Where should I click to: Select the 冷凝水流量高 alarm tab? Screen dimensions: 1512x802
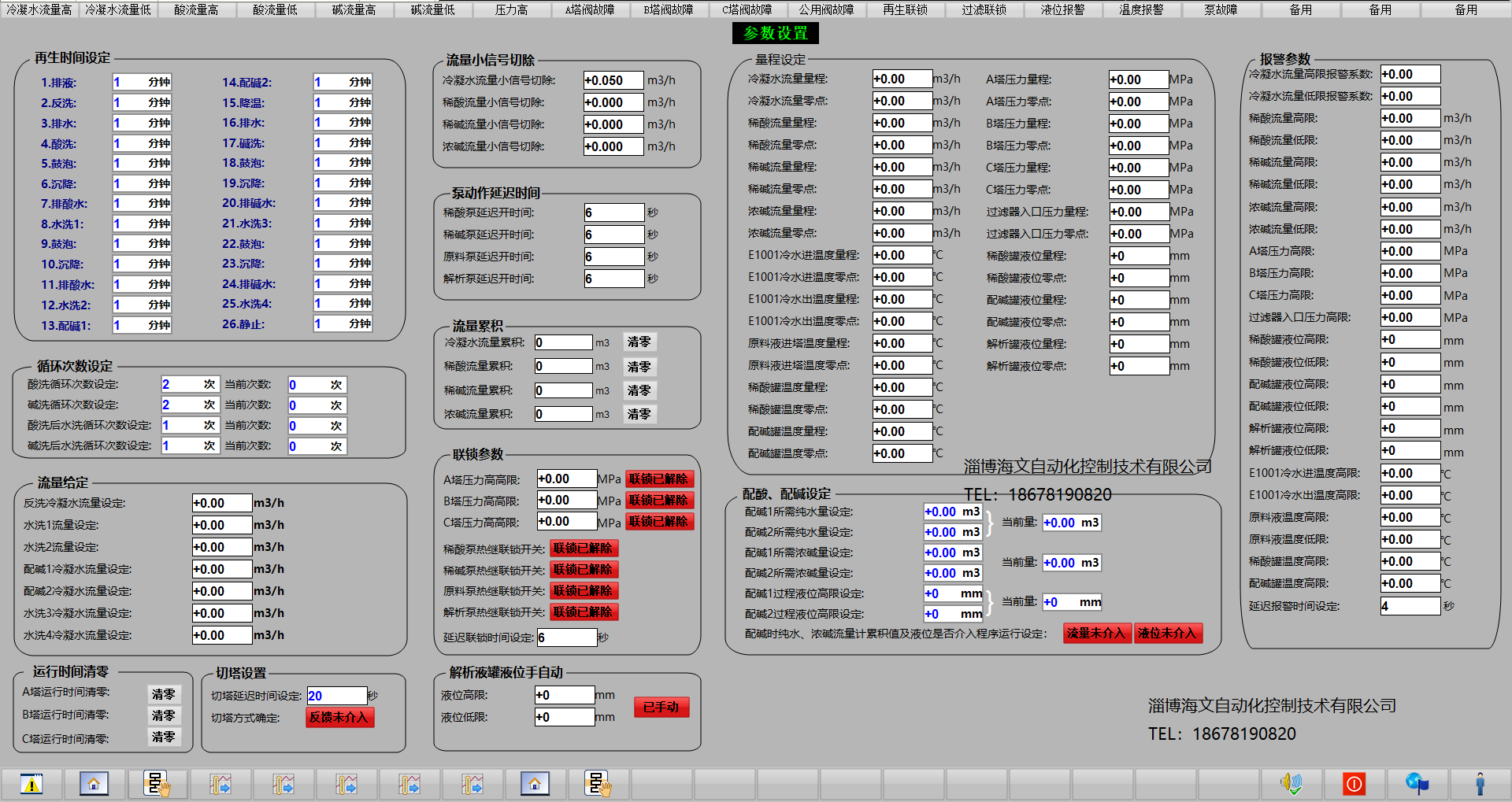coord(39,9)
